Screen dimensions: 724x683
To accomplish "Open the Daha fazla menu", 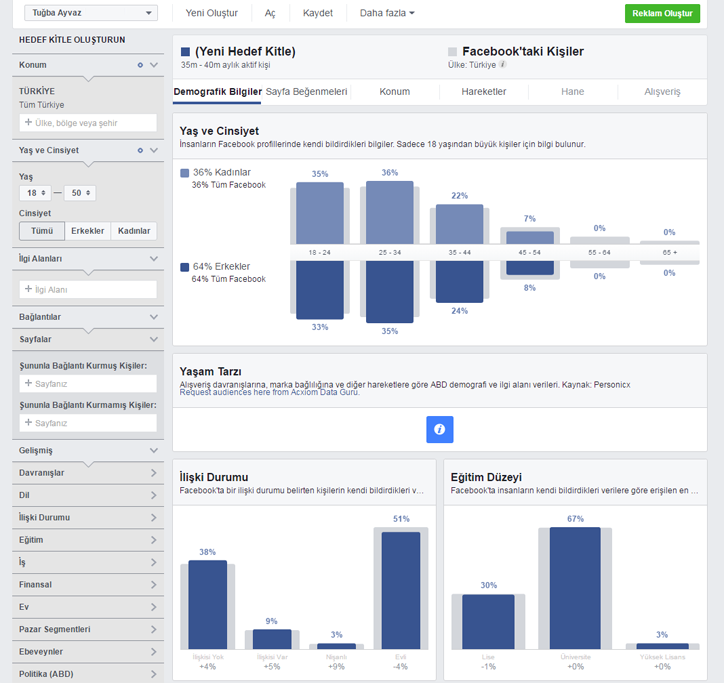I will pyautogui.click(x=387, y=13).
